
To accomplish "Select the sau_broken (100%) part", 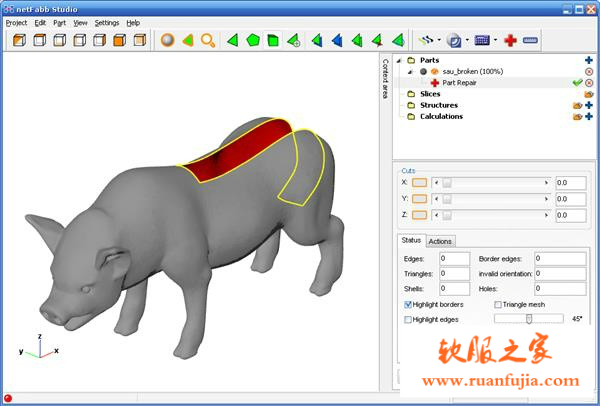I will click(x=473, y=72).
